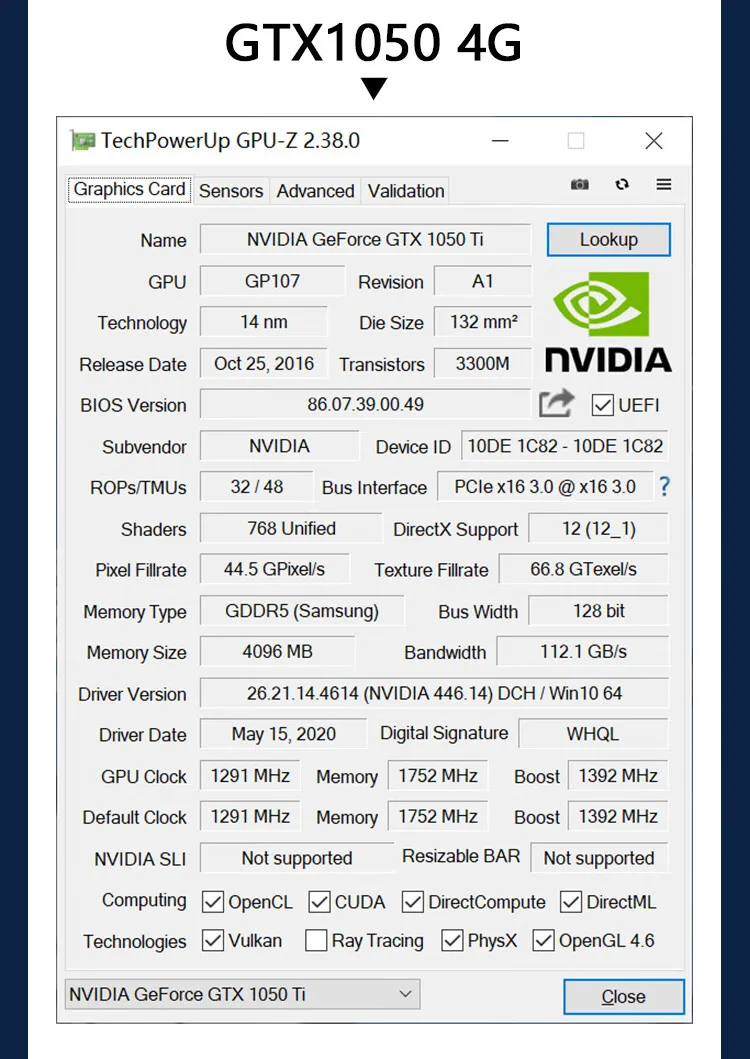Toggle the DirectML checkbox
750x1059 pixels.
pos(571,902)
